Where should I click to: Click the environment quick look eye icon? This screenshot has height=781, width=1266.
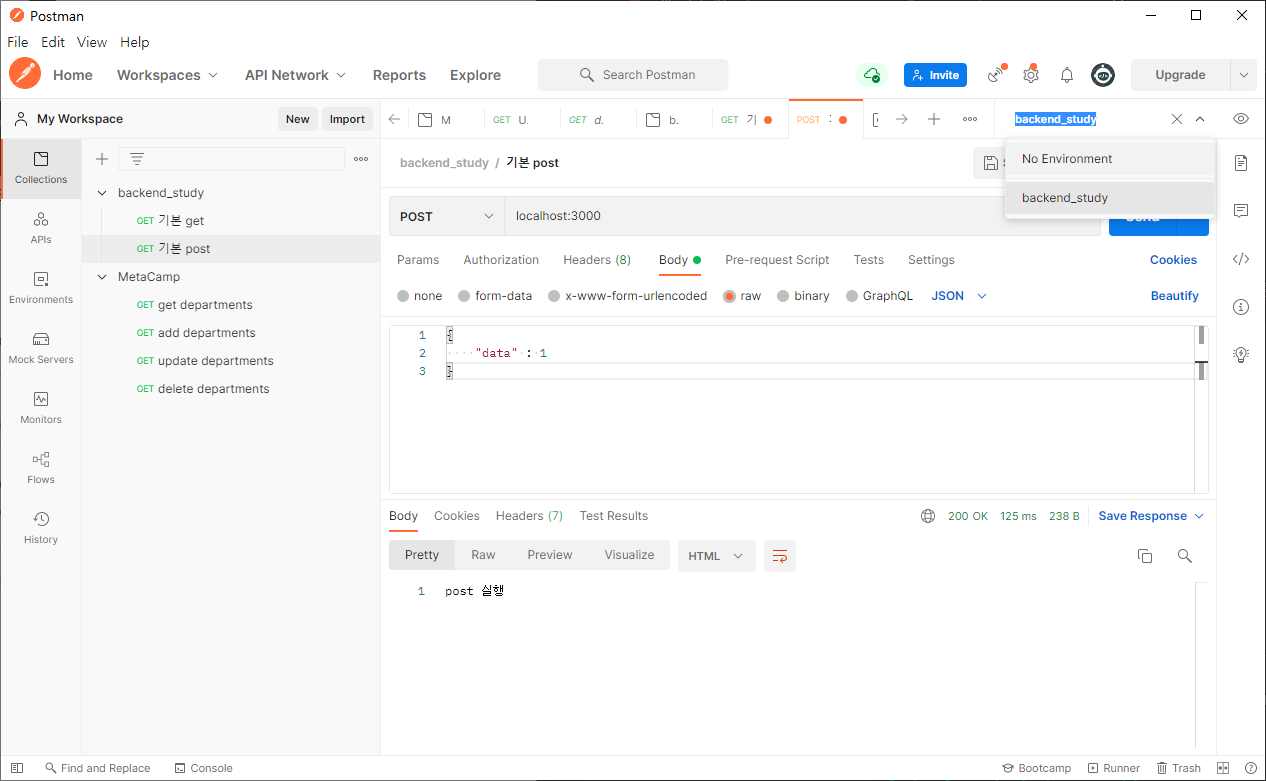click(1241, 119)
